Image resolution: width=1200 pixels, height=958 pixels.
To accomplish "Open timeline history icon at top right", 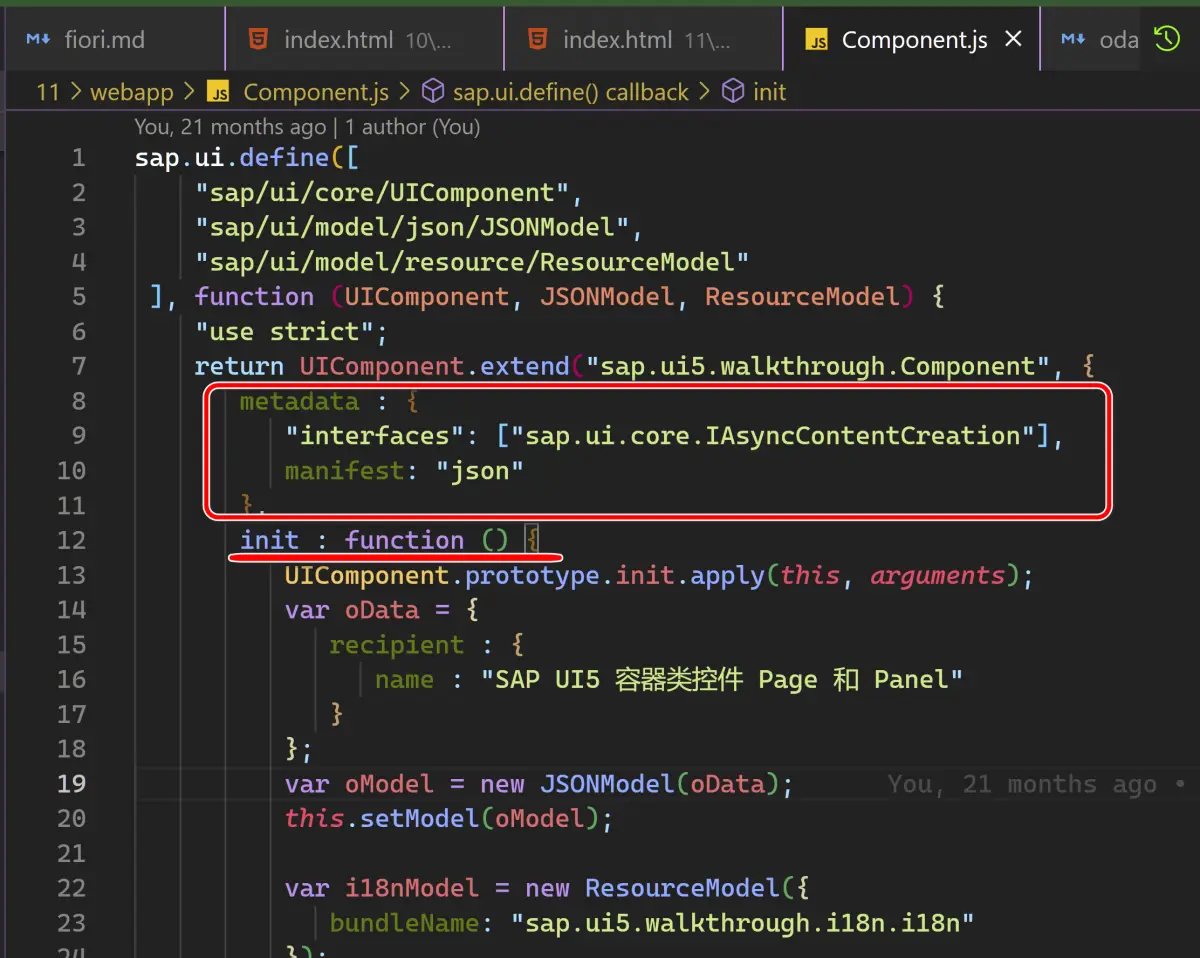I will point(1167,39).
